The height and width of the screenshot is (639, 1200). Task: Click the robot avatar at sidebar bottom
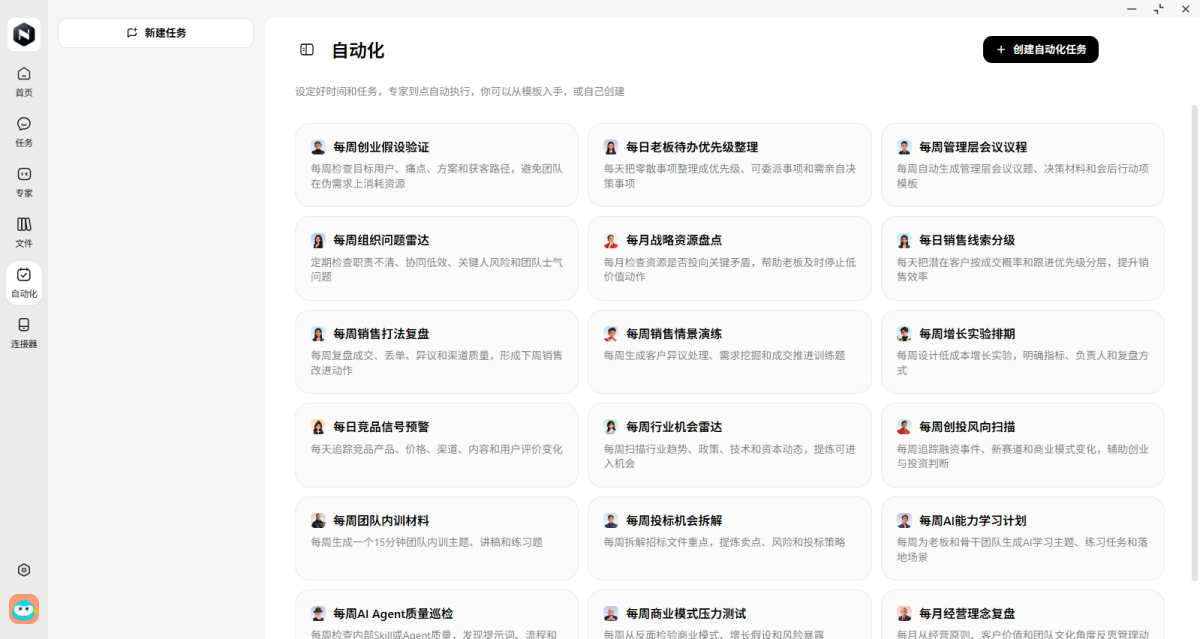tap(24, 609)
